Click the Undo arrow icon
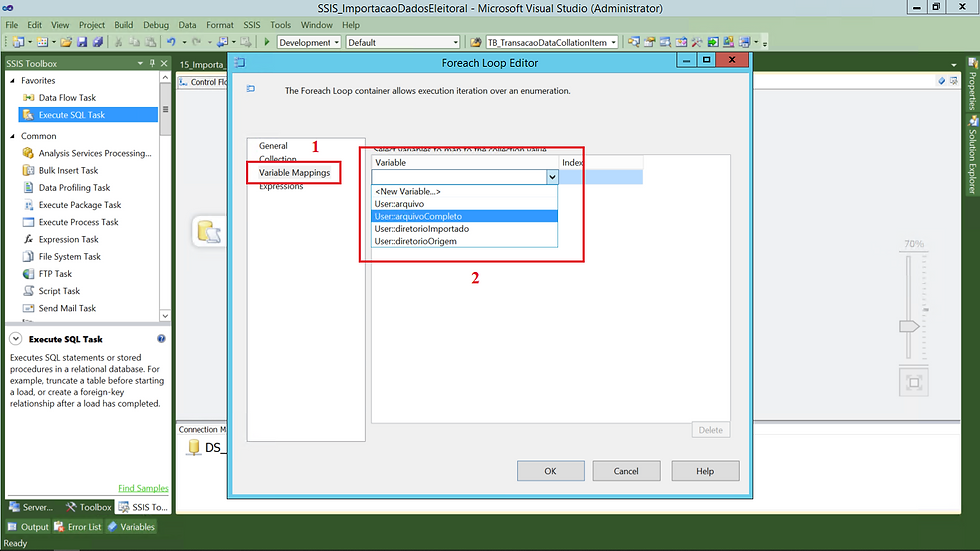Image resolution: width=980 pixels, height=551 pixels. click(x=171, y=42)
